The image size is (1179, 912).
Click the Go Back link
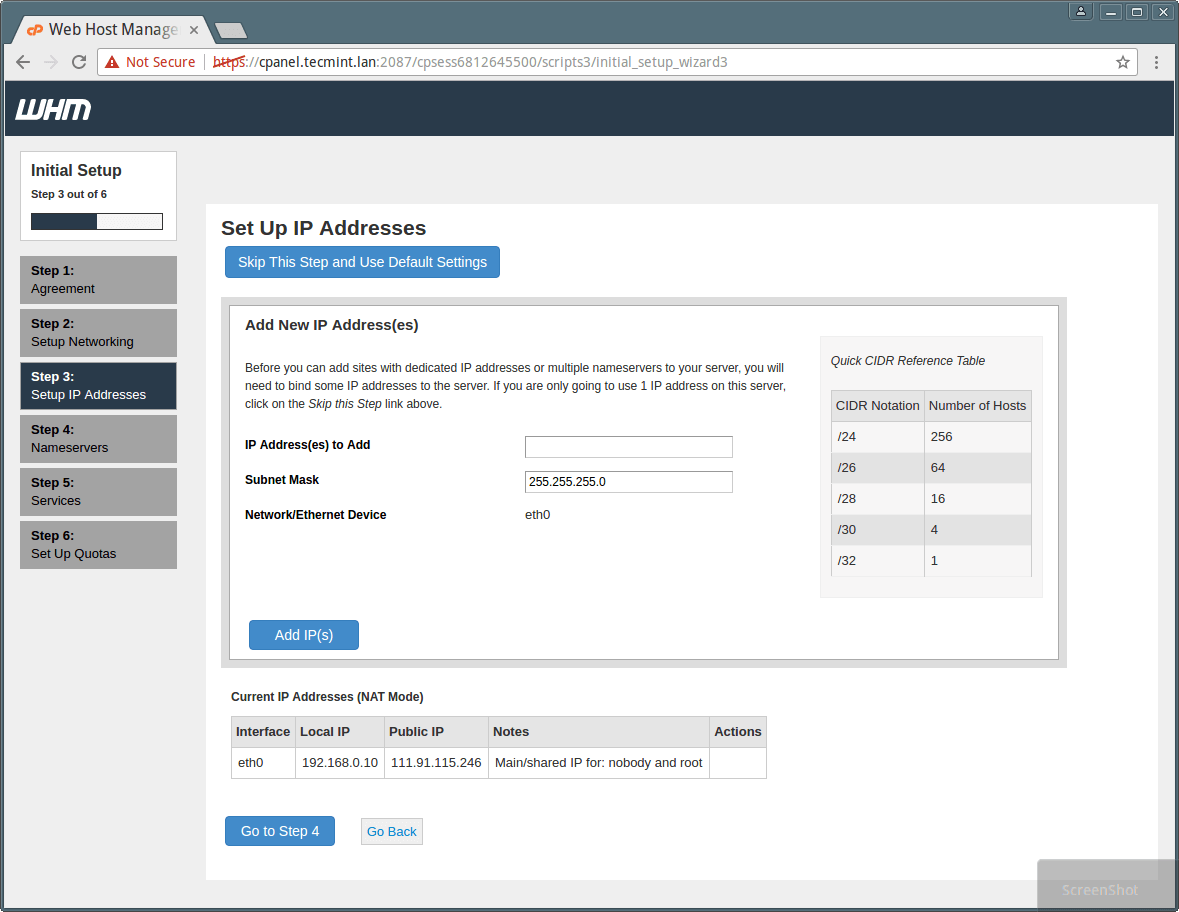coord(391,831)
